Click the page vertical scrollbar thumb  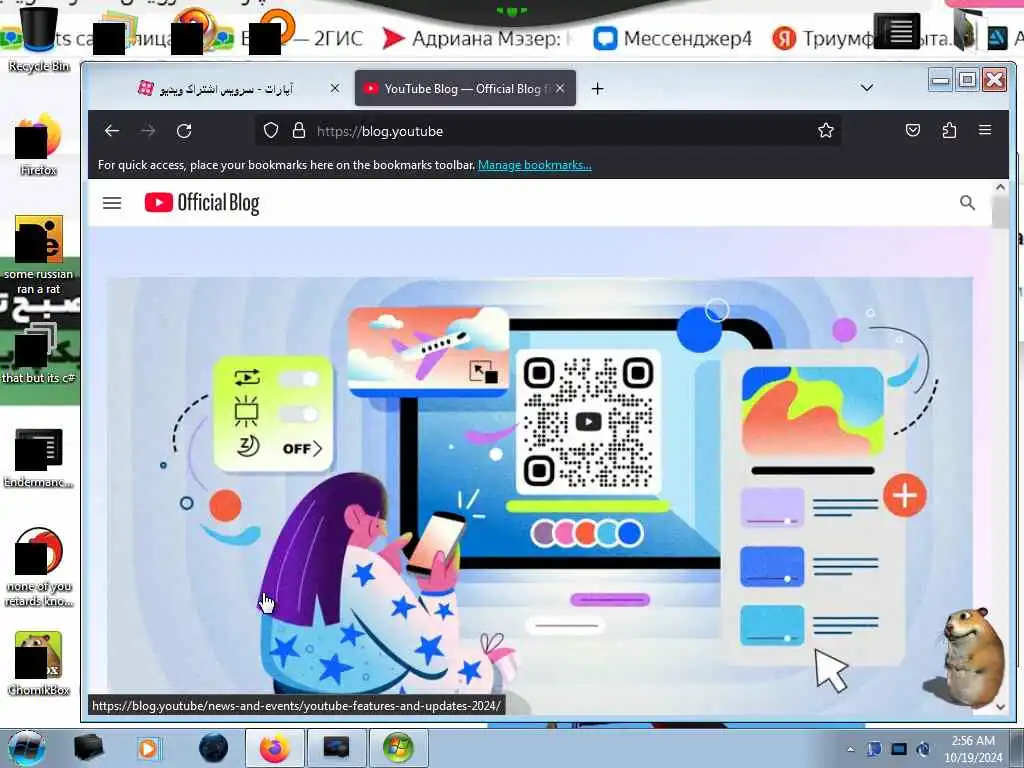1000,211
